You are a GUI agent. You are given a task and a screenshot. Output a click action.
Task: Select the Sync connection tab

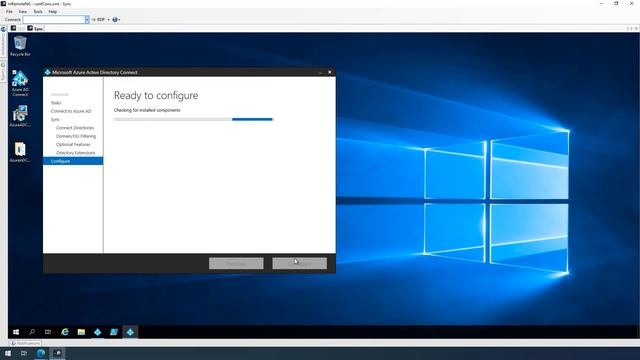pyautogui.click(x=35, y=29)
